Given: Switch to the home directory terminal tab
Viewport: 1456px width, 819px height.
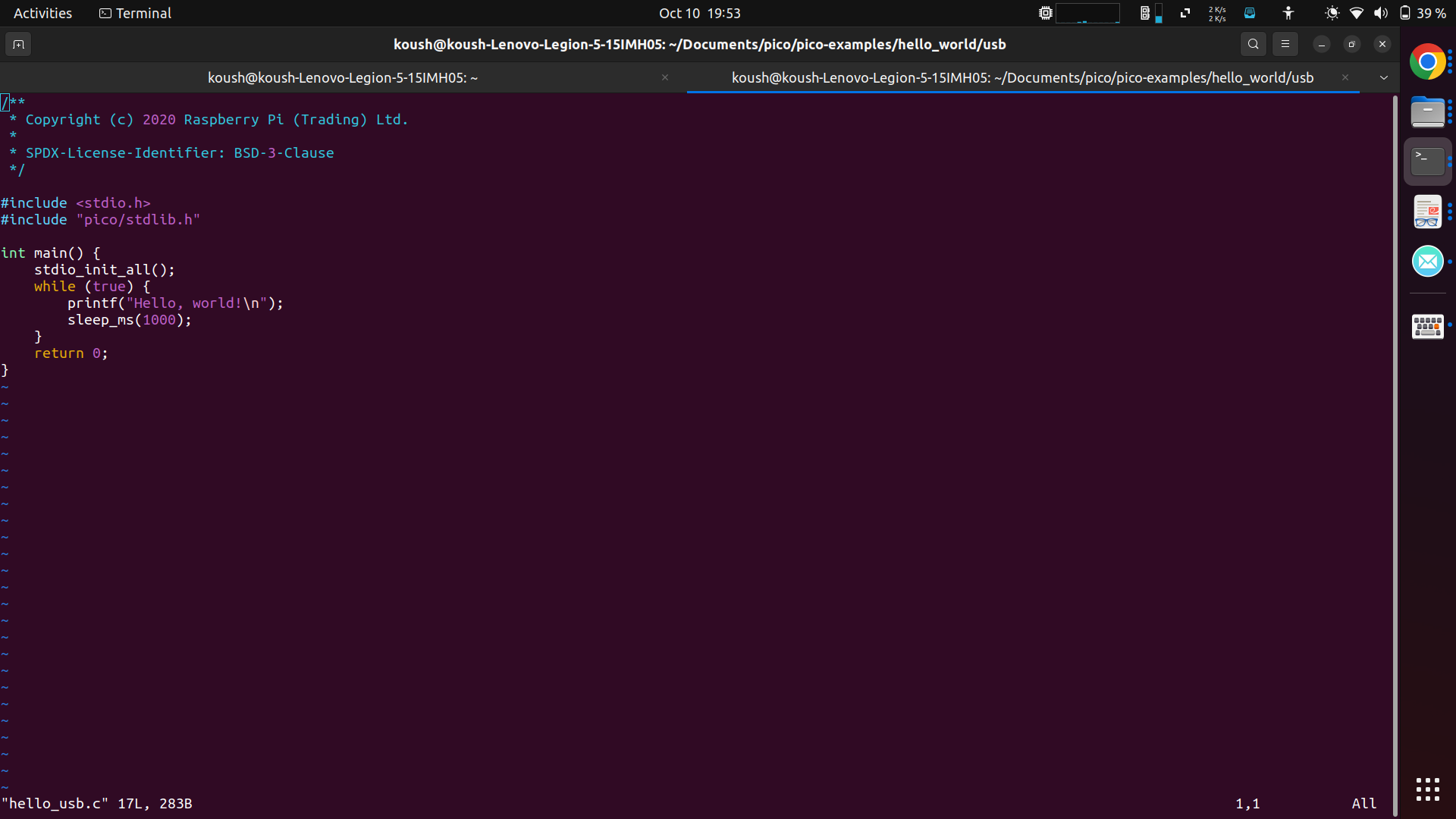Looking at the screenshot, I should (342, 77).
